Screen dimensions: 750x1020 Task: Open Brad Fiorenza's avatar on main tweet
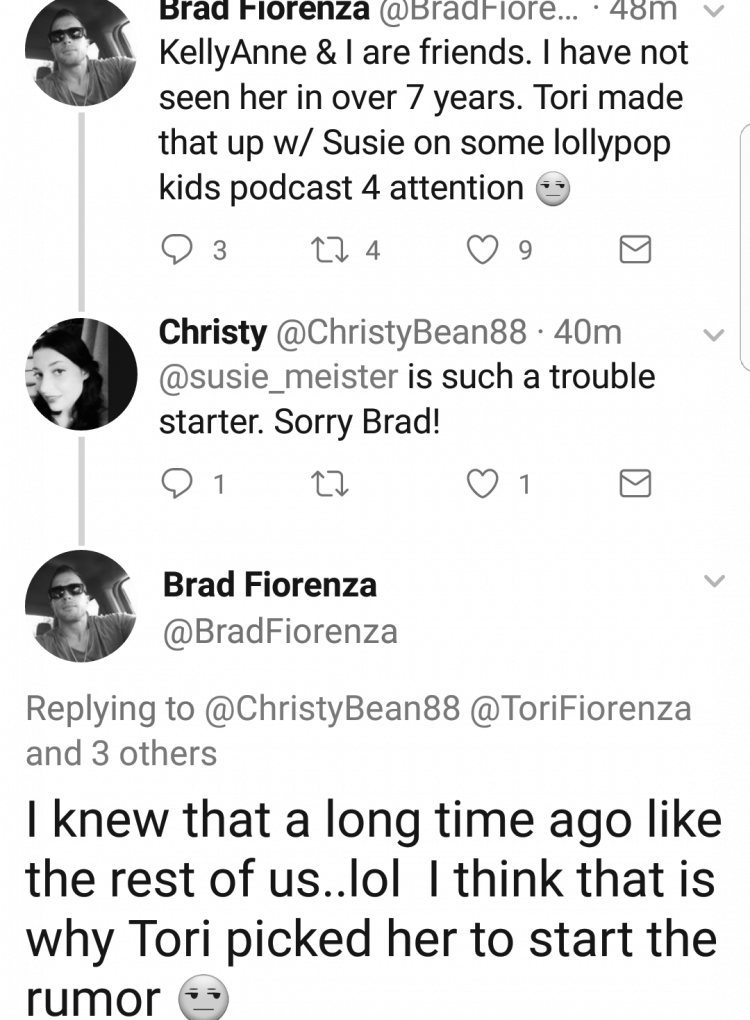pyautogui.click(x=81, y=606)
